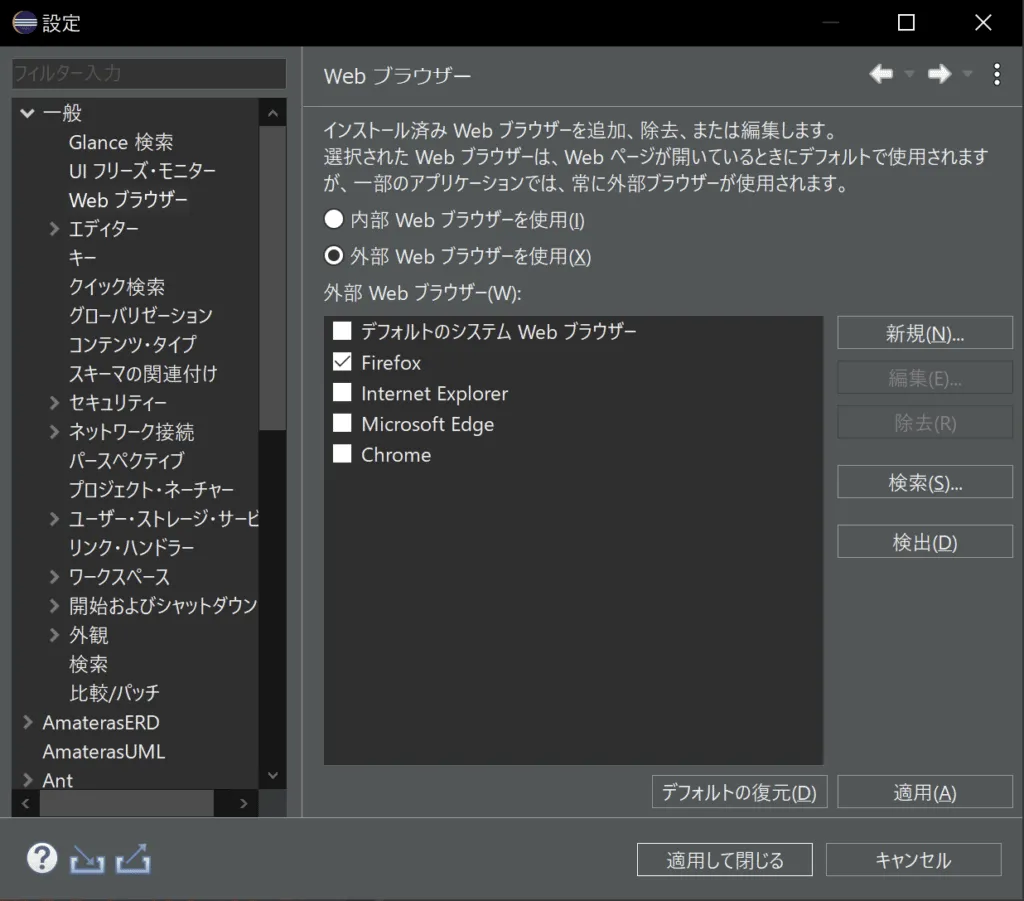The height and width of the screenshot is (901, 1024).
Task: Select キー in the tree
Action: point(82,258)
